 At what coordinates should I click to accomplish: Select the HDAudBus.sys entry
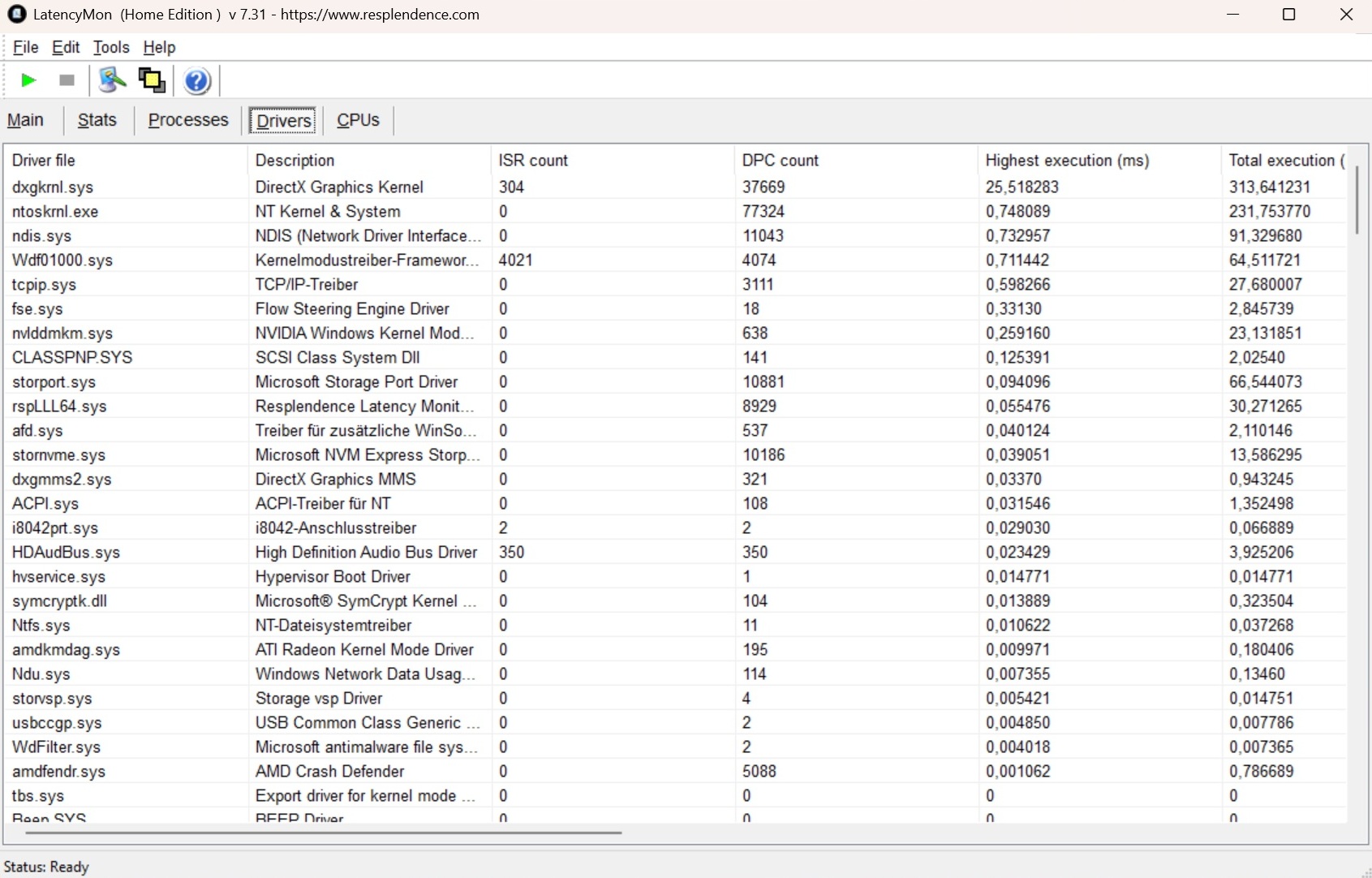tap(675, 552)
